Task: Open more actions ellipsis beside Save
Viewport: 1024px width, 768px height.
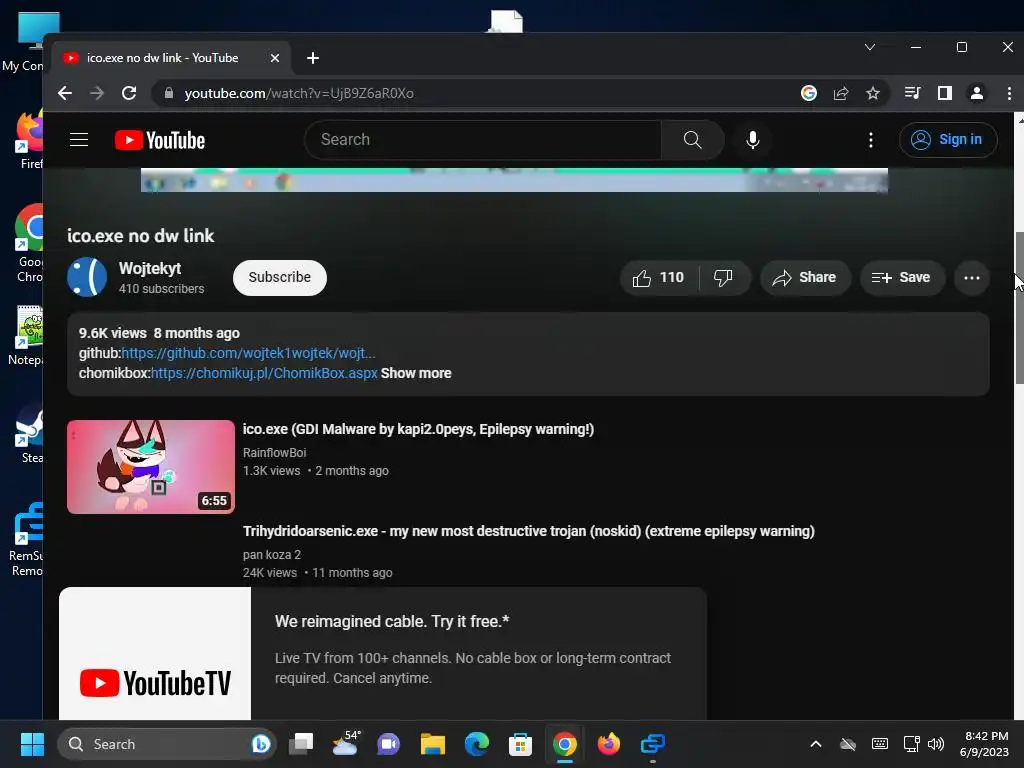Action: [x=972, y=278]
